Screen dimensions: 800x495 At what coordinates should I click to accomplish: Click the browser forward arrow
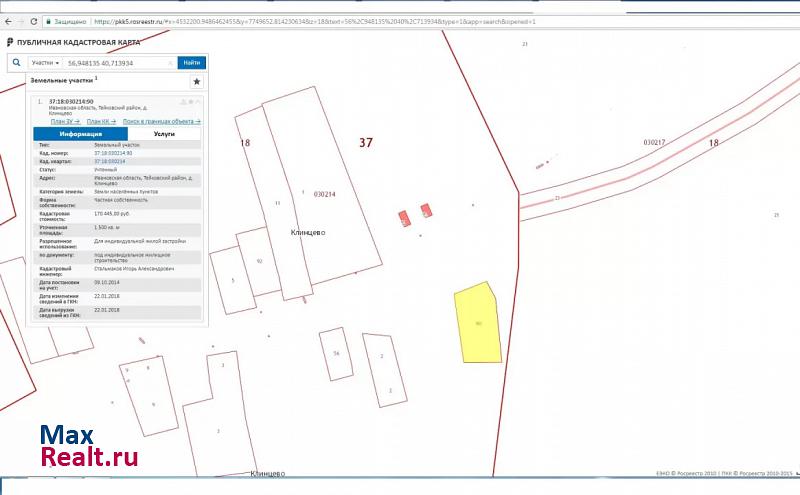pyautogui.click(x=21, y=21)
